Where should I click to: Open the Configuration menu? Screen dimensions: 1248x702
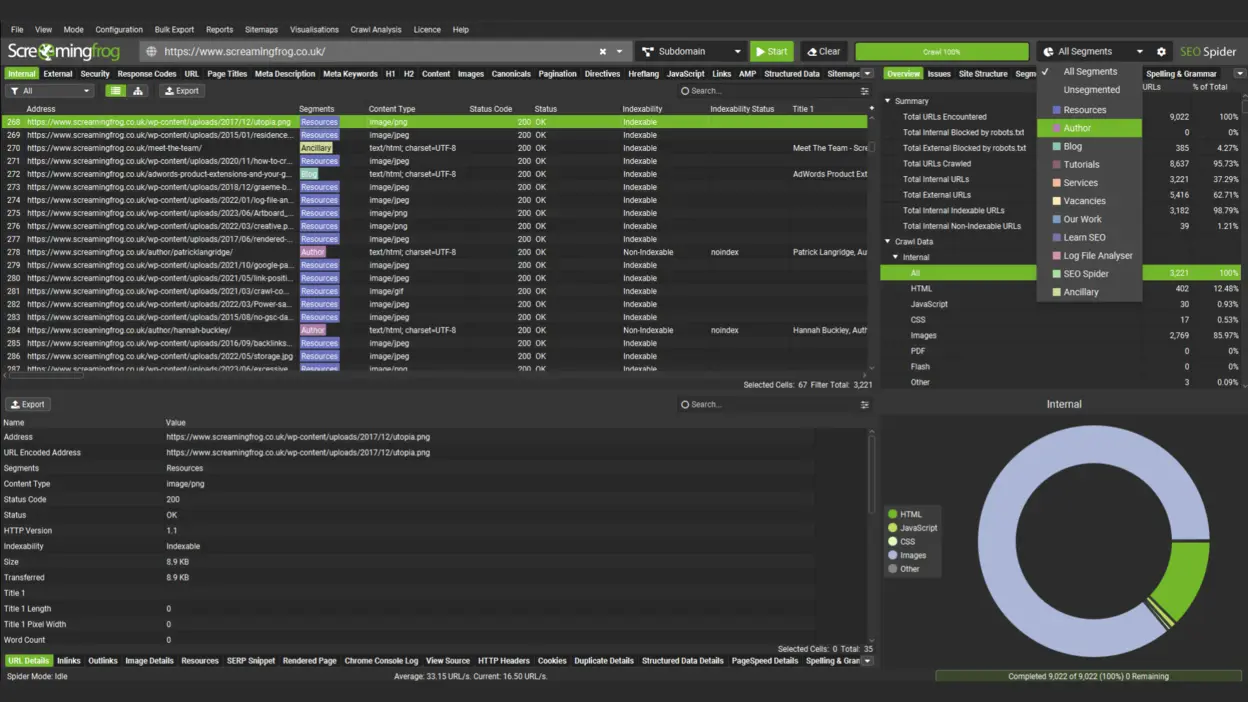click(x=119, y=29)
